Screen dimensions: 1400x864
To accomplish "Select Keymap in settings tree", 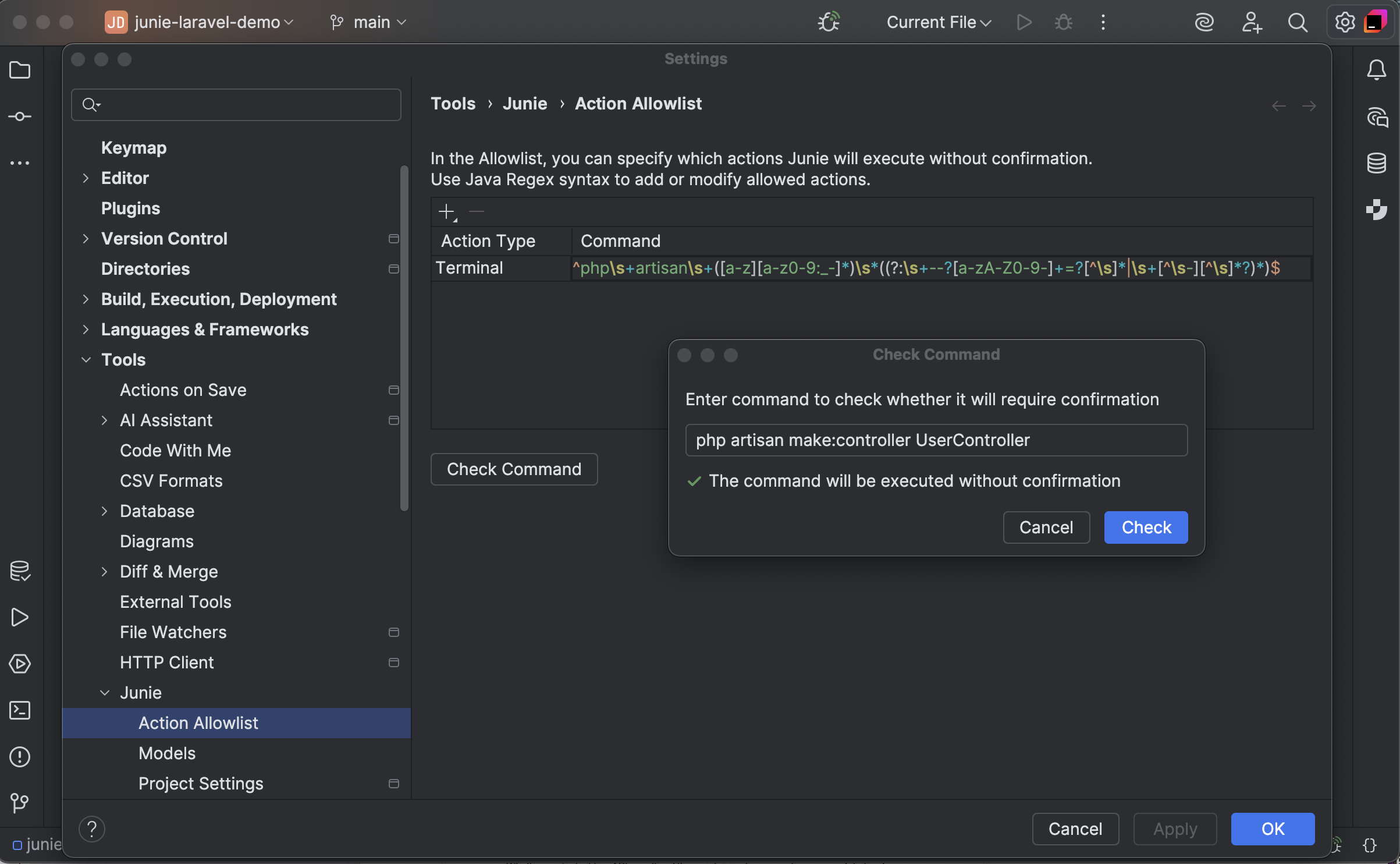I will click(x=134, y=148).
